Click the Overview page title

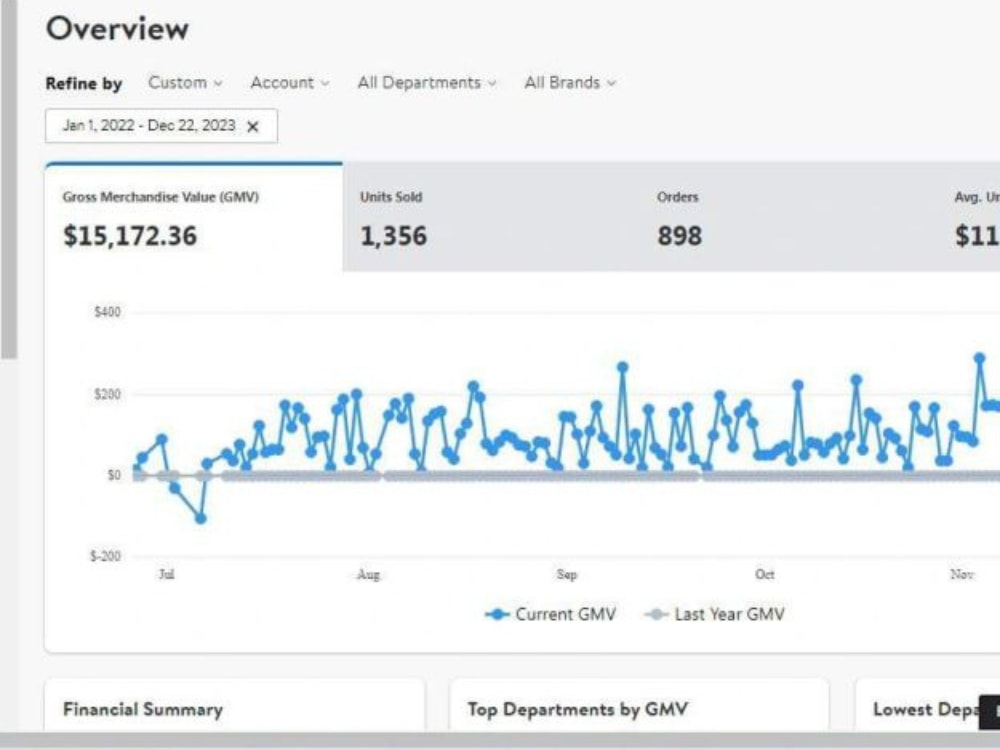pyautogui.click(x=117, y=29)
